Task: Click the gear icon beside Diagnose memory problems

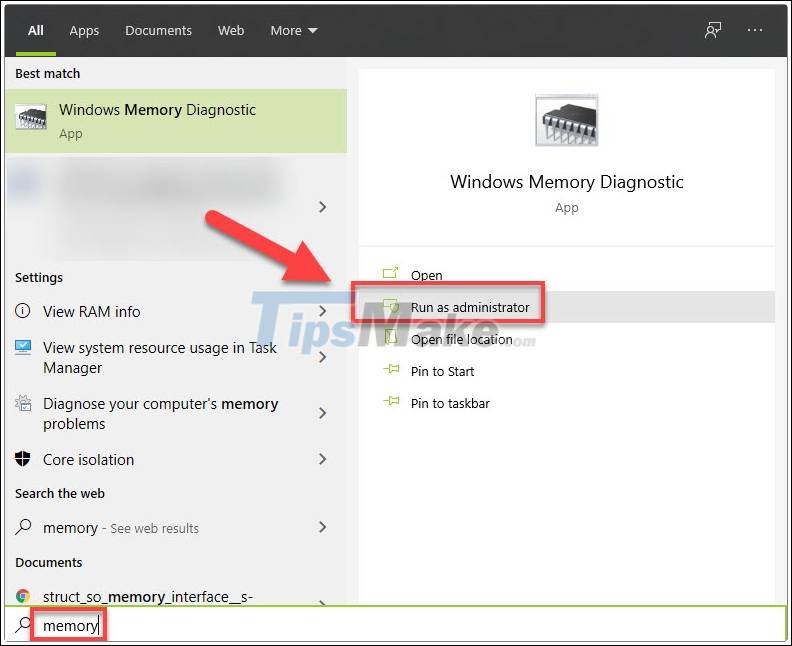Action: click(23, 403)
